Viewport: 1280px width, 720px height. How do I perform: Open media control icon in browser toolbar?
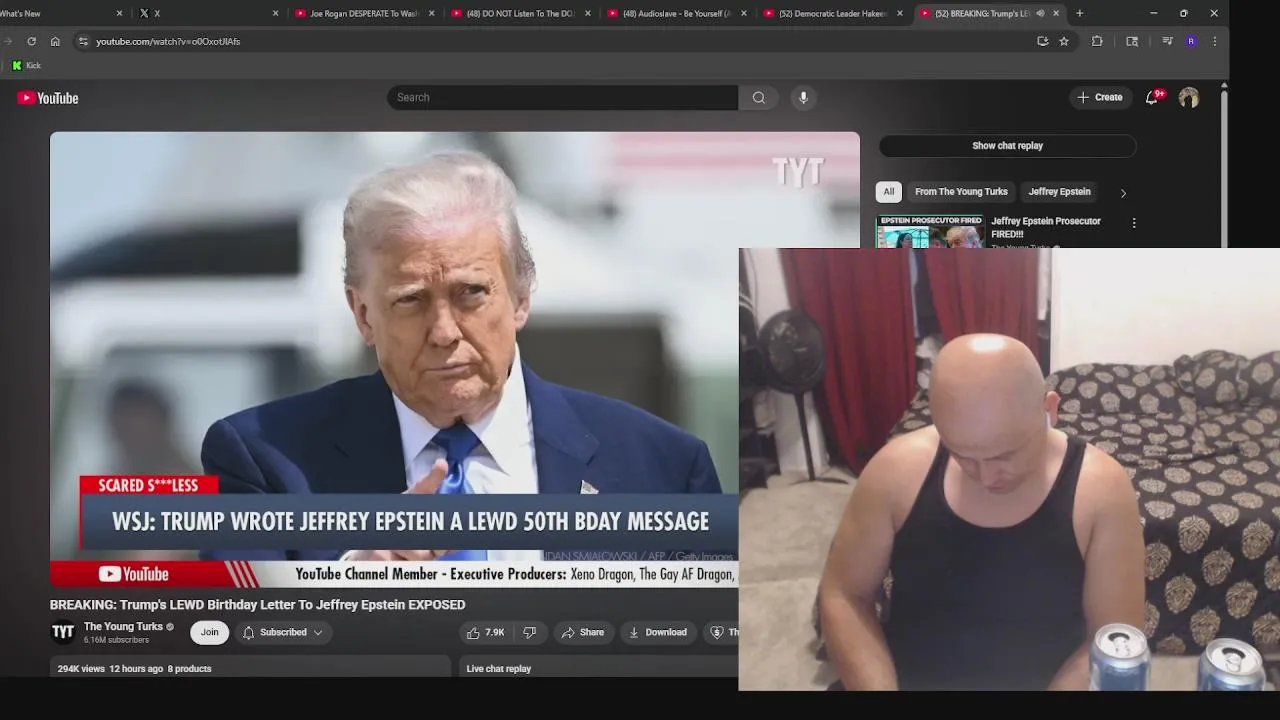[x=1167, y=41]
